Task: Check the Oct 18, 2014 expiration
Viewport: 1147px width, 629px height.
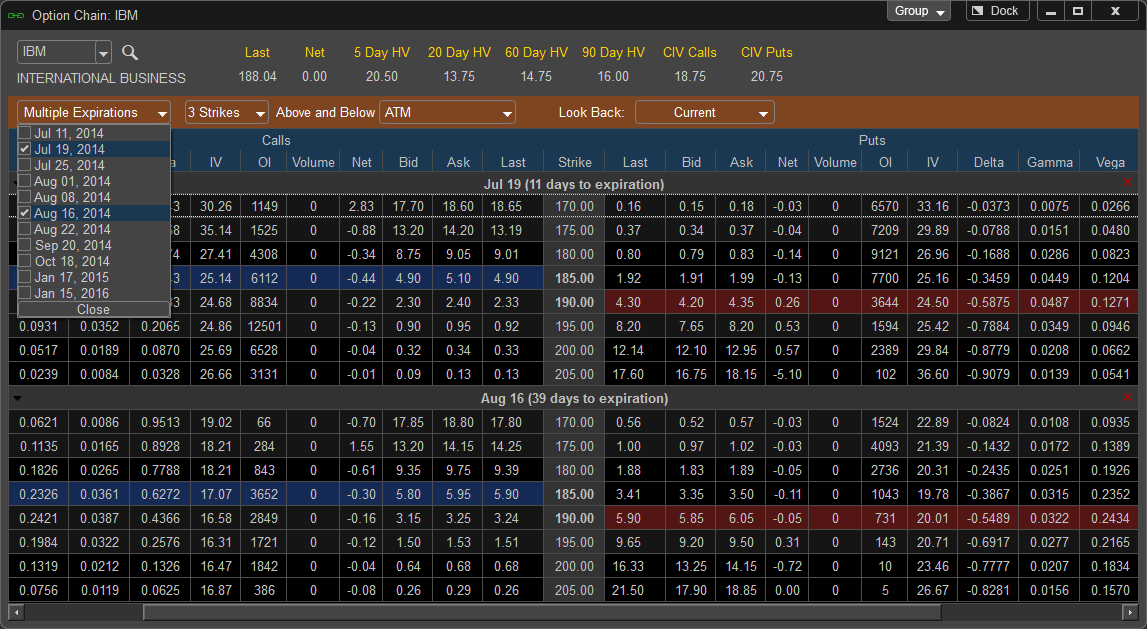Action: point(25,261)
